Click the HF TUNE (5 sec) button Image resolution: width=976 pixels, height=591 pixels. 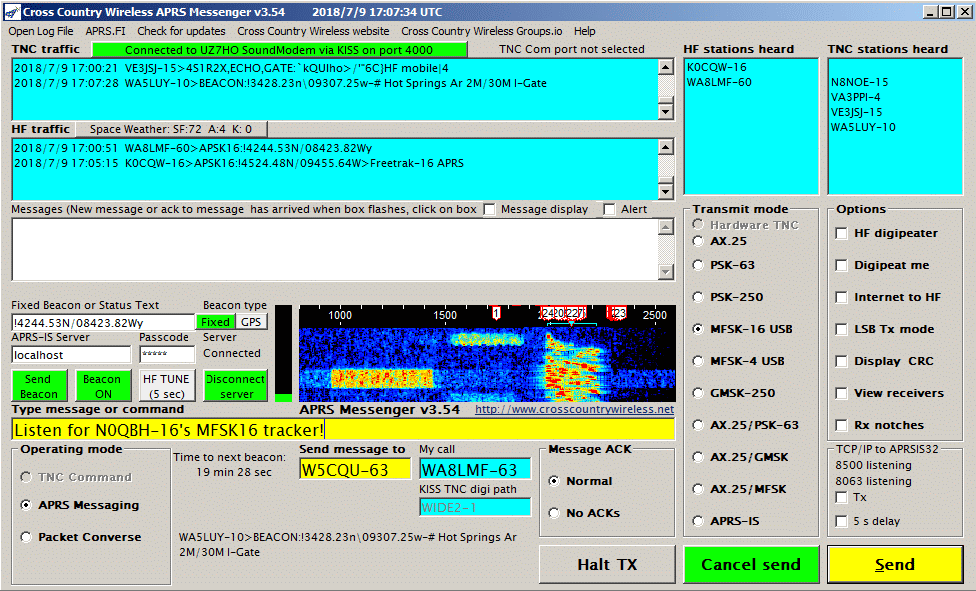tap(166, 386)
